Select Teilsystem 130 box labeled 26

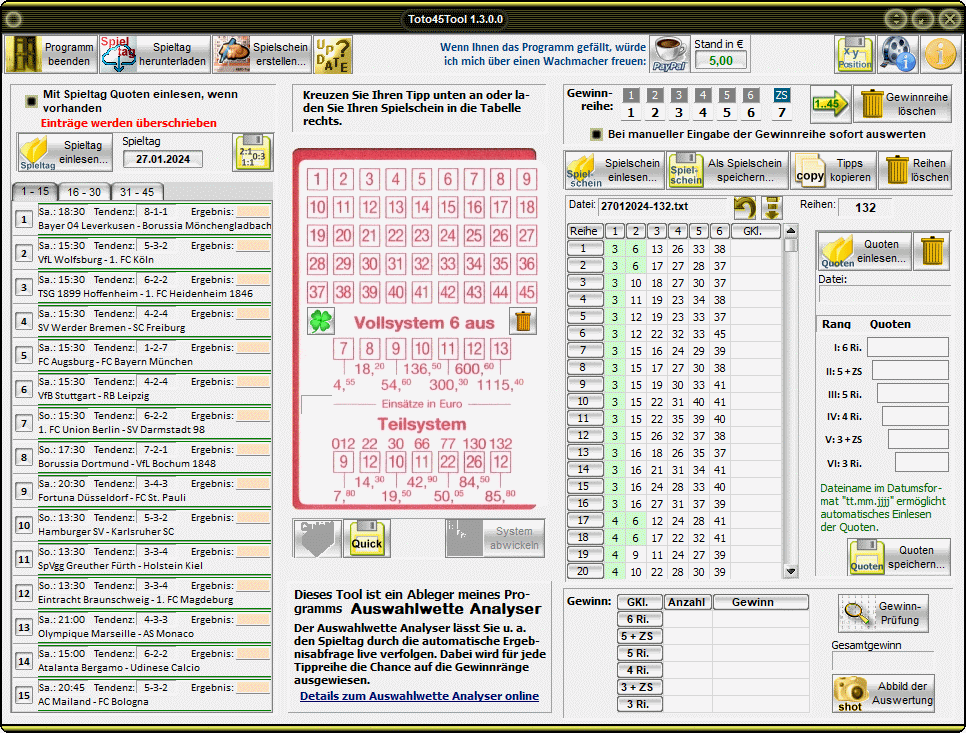point(474,462)
